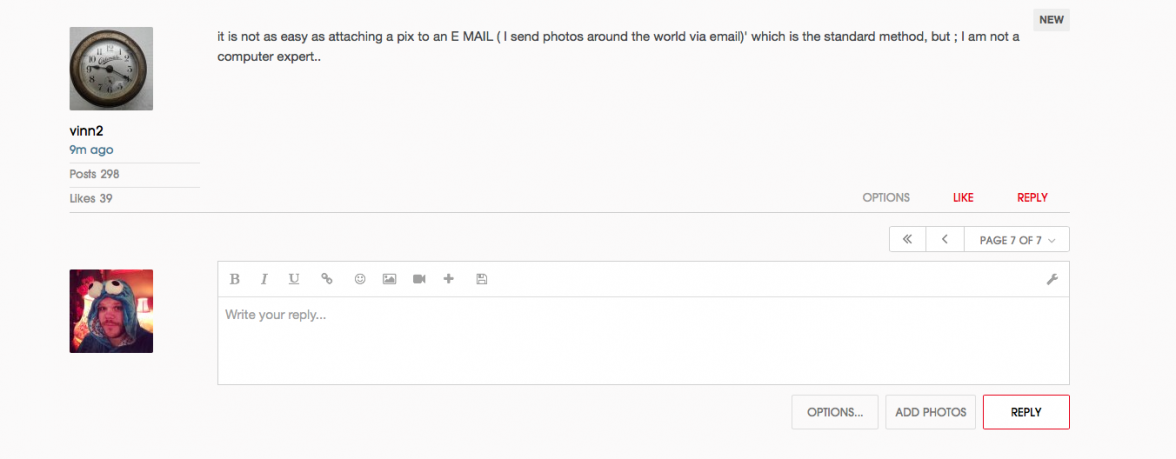
Task: Save draft with the floppy disk icon
Action: (481, 279)
